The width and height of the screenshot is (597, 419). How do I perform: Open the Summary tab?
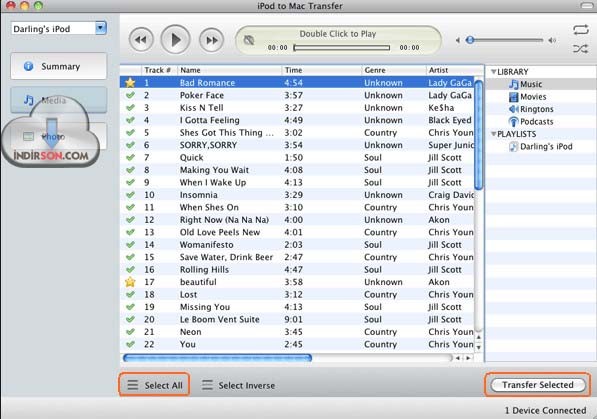(x=59, y=66)
